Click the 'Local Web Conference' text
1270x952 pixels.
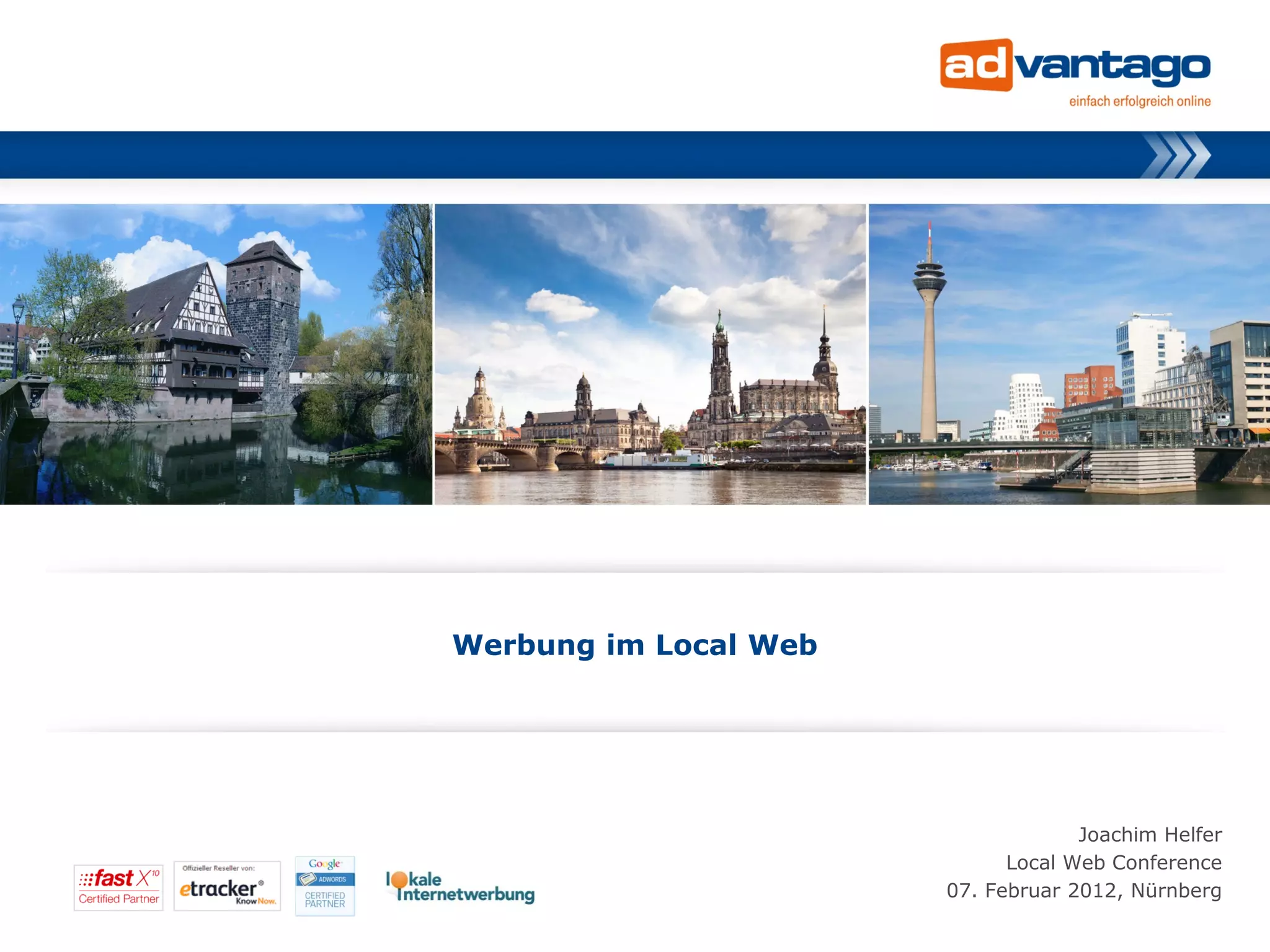click(x=1114, y=863)
